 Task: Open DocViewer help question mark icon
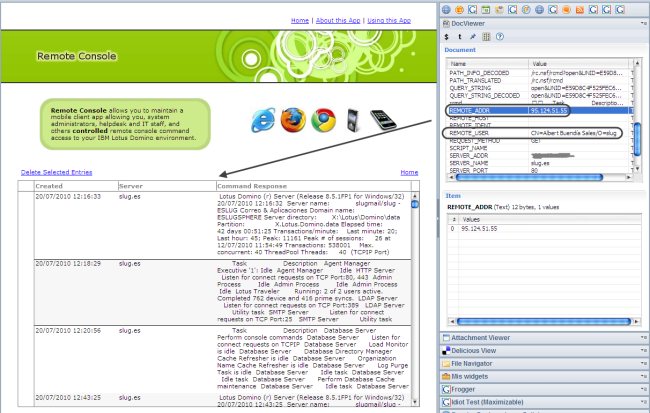[500, 37]
